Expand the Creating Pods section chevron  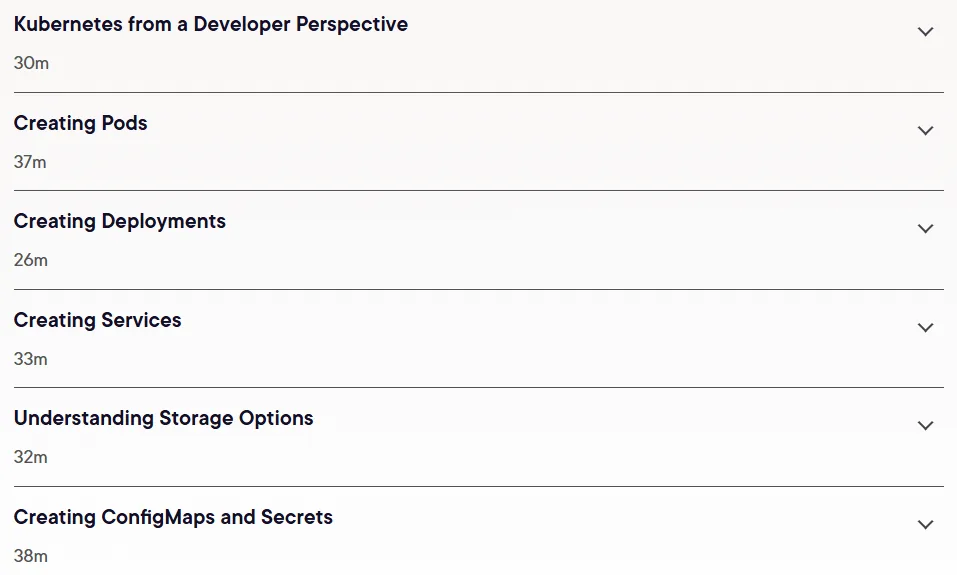(x=925, y=131)
